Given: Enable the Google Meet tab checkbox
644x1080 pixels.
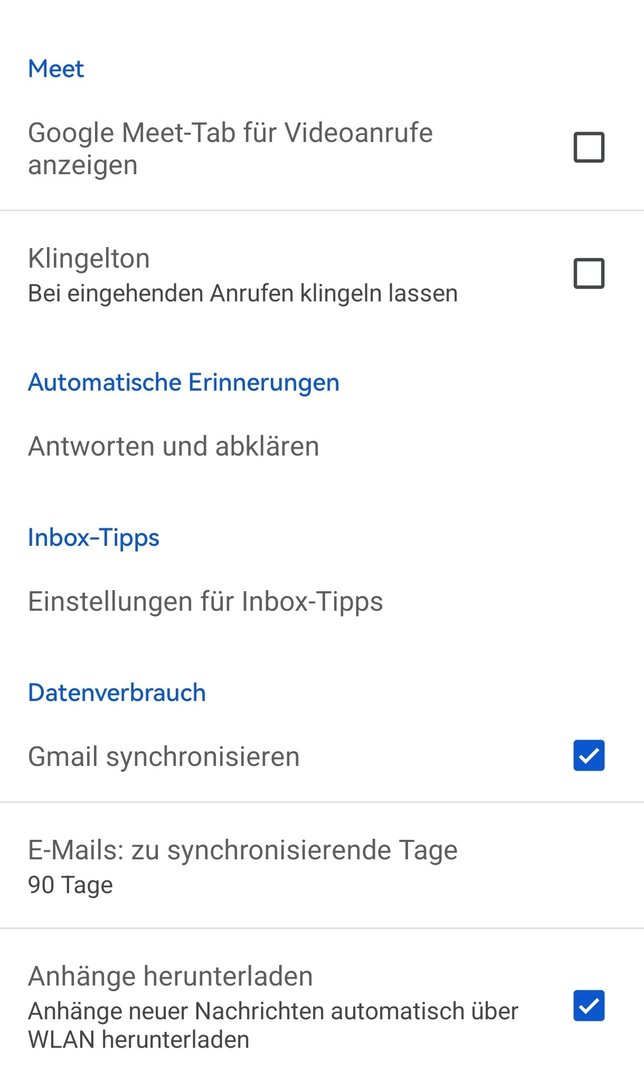Looking at the screenshot, I should 588,148.
